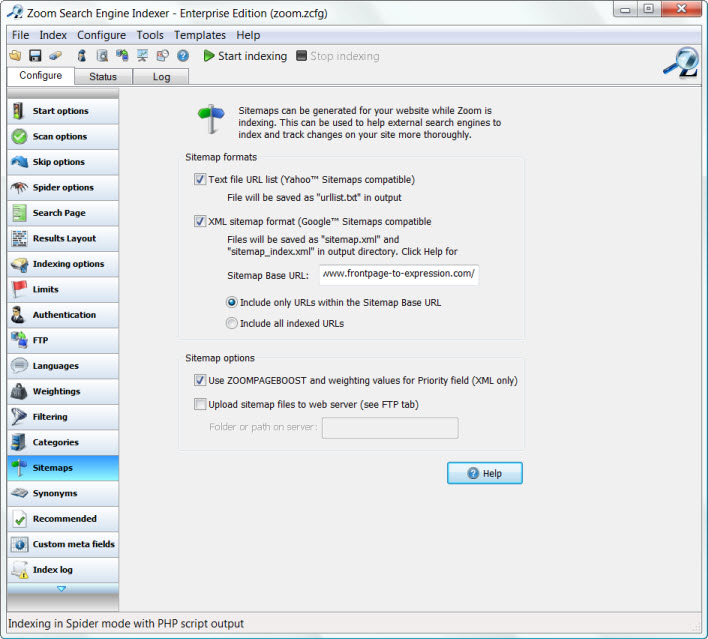The height and width of the screenshot is (639, 708).
Task: Click the Folder or path on server field
Action: [390, 428]
